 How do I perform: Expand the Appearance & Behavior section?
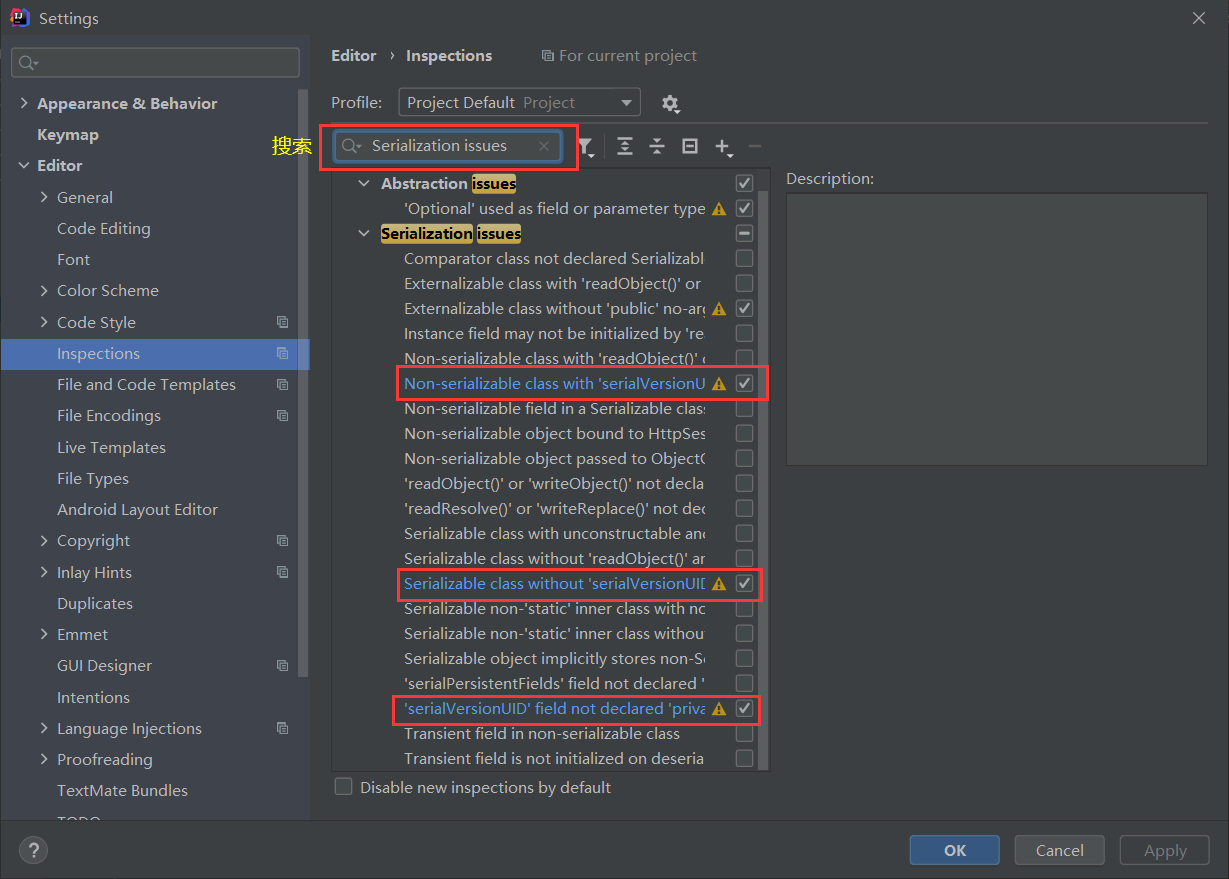(x=24, y=103)
